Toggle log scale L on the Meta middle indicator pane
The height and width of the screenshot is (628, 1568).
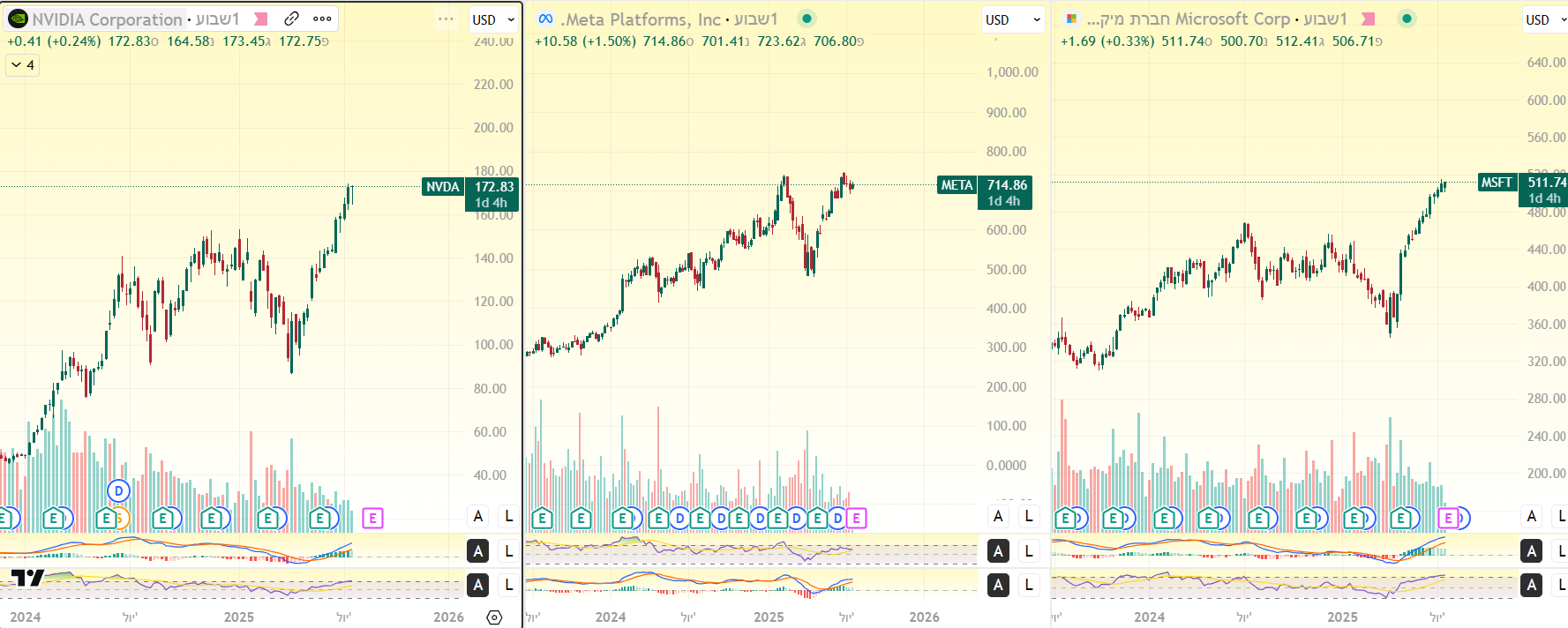pyautogui.click(x=1029, y=551)
